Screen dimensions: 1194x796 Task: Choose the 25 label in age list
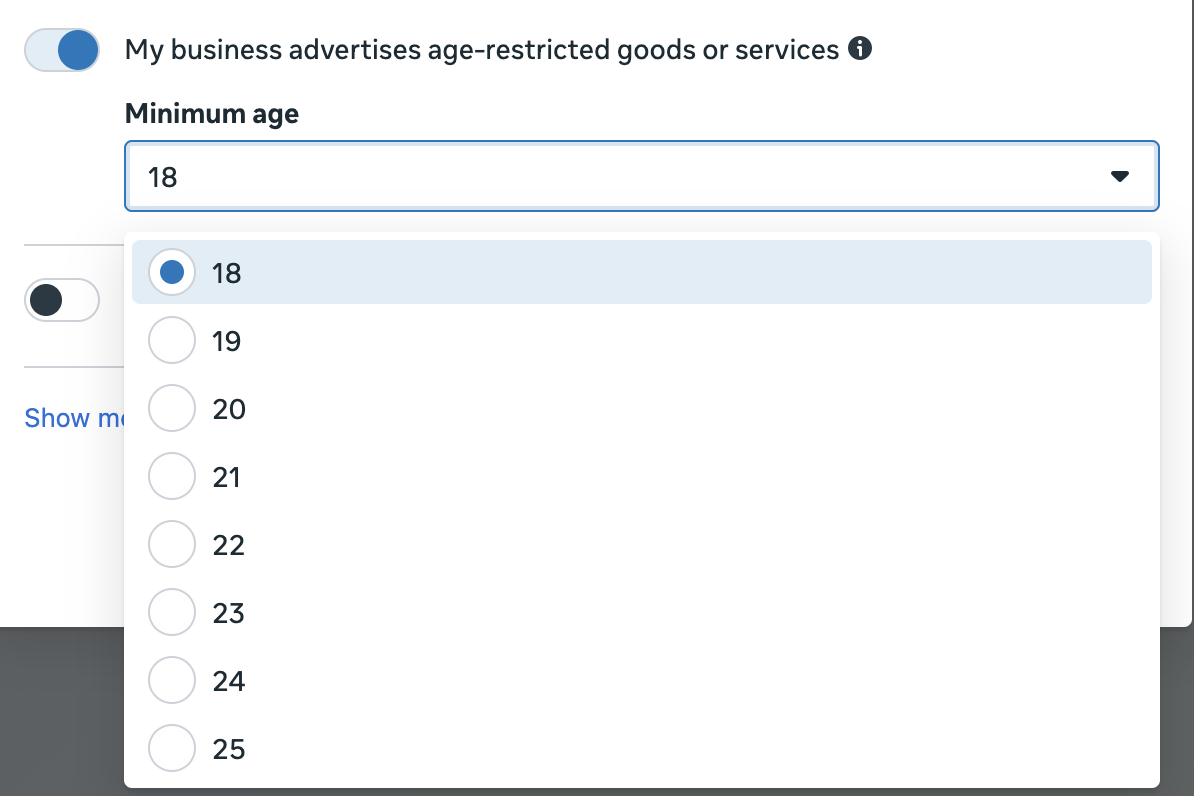coord(228,750)
